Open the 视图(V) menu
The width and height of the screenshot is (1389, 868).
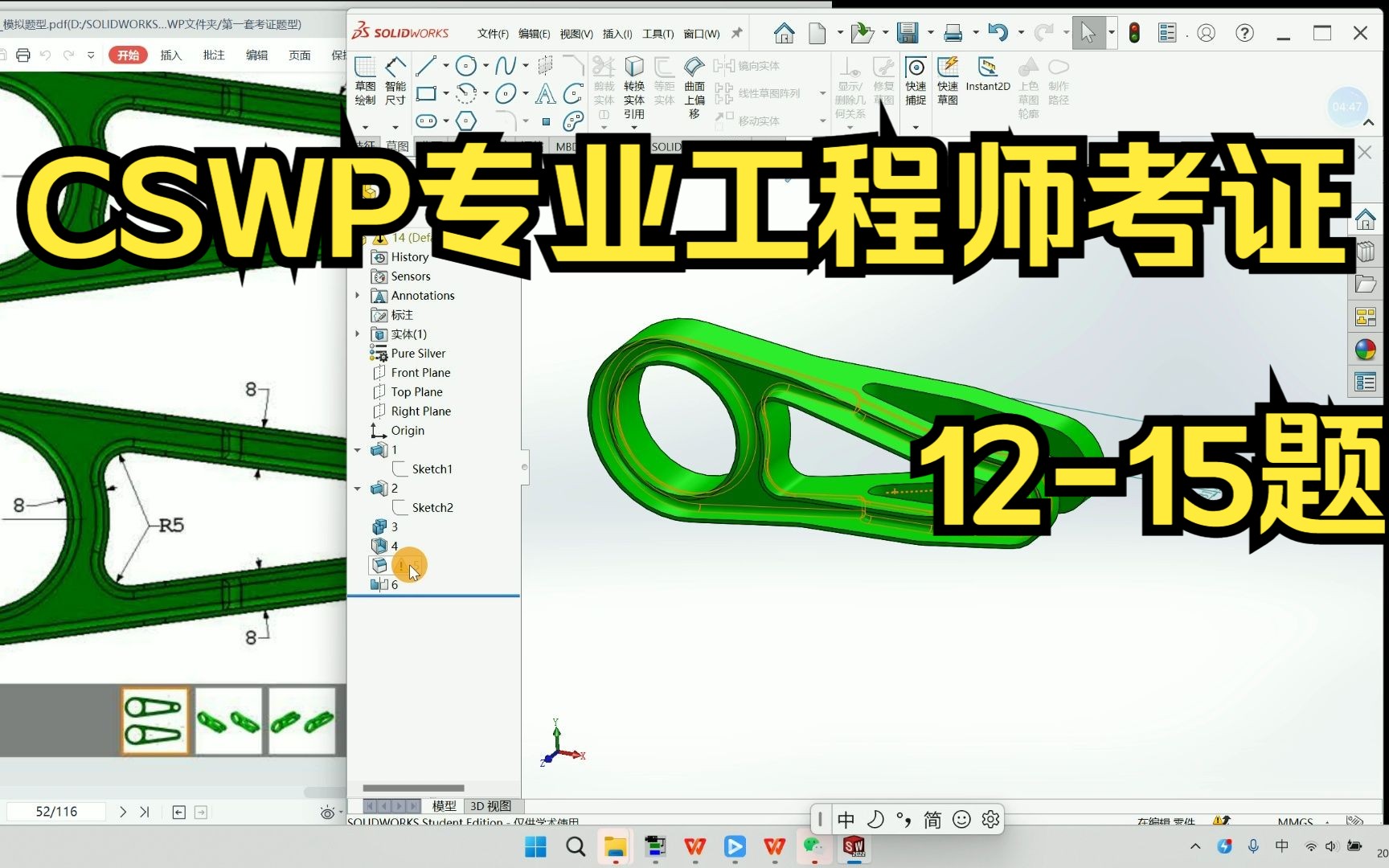tap(576, 34)
